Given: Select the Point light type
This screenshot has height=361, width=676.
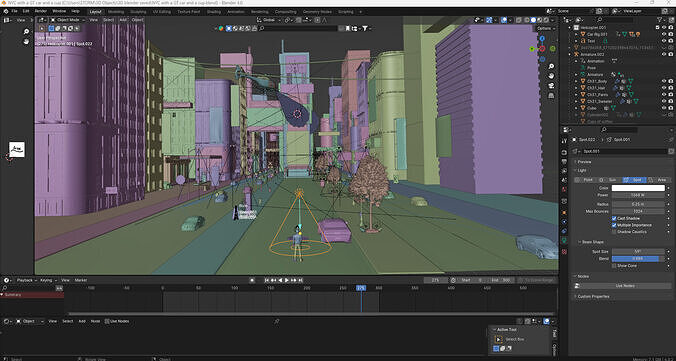Looking at the screenshot, I should 585,179.
